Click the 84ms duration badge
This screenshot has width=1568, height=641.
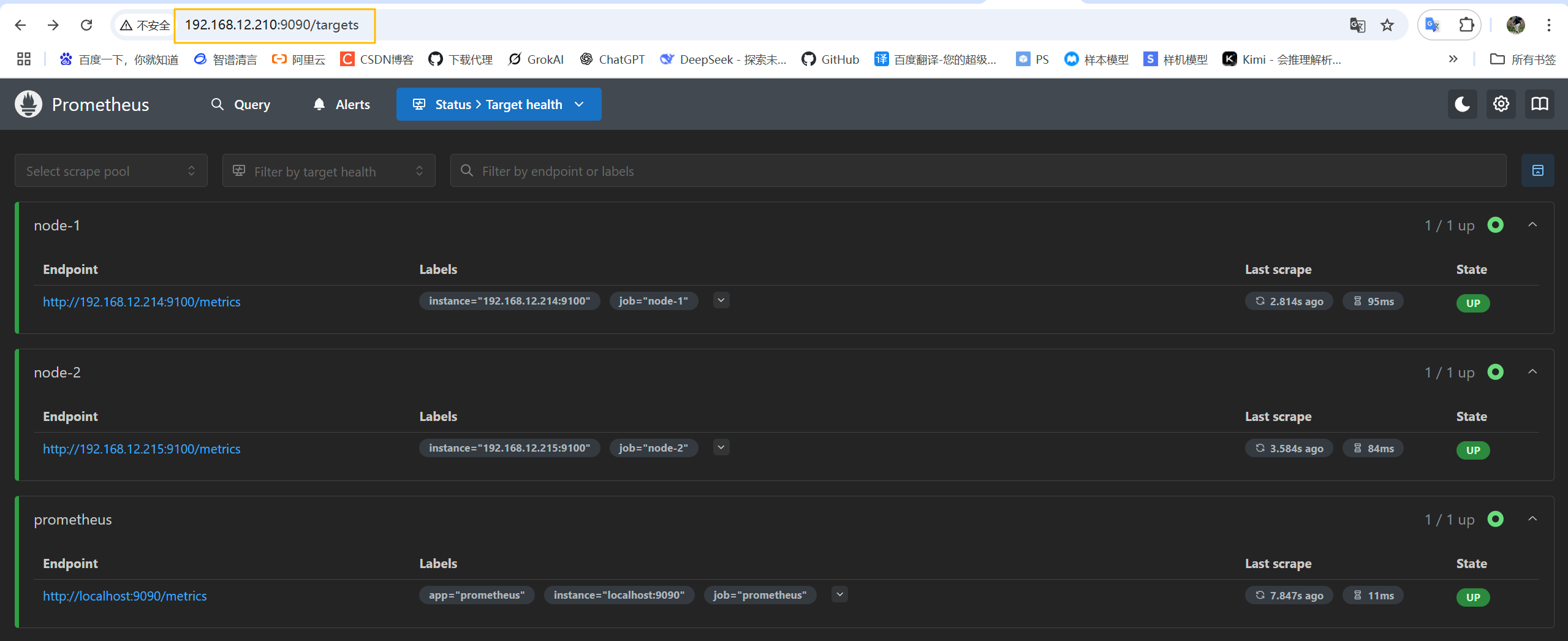click(x=1373, y=448)
